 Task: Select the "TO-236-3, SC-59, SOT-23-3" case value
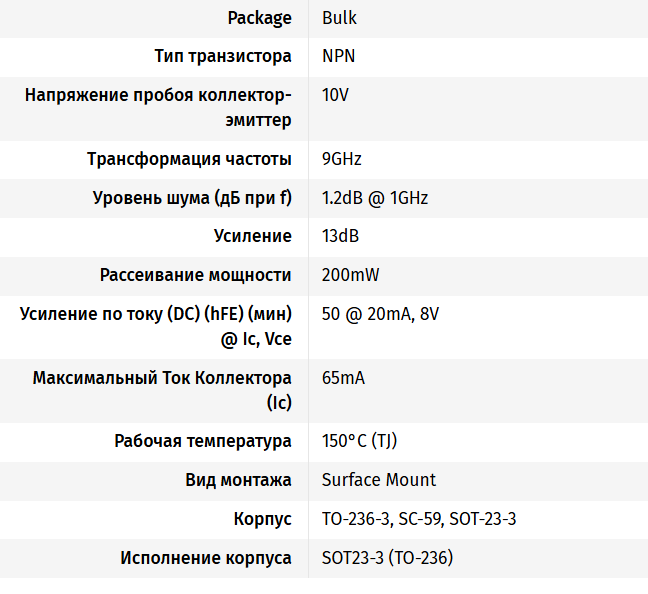pyautogui.click(x=418, y=519)
